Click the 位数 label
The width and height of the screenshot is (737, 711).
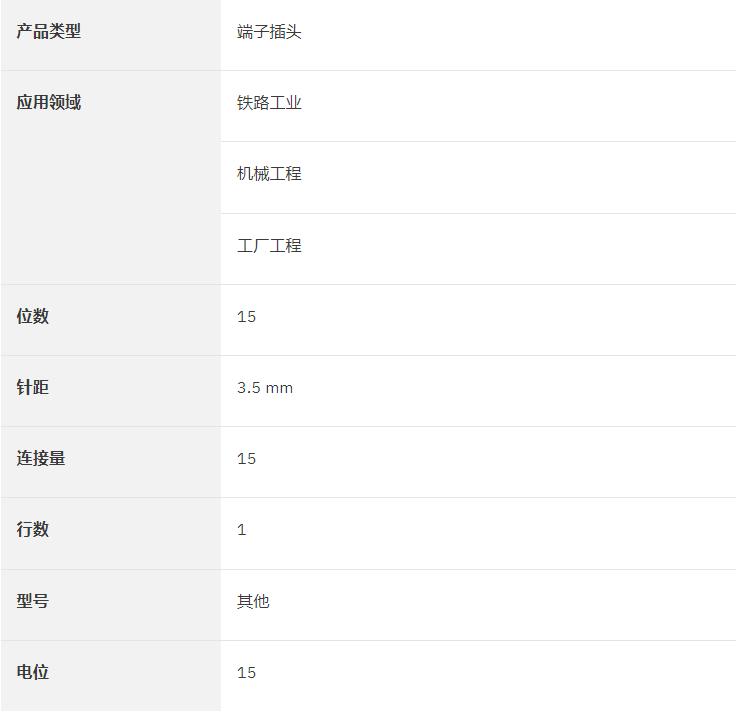[32, 316]
